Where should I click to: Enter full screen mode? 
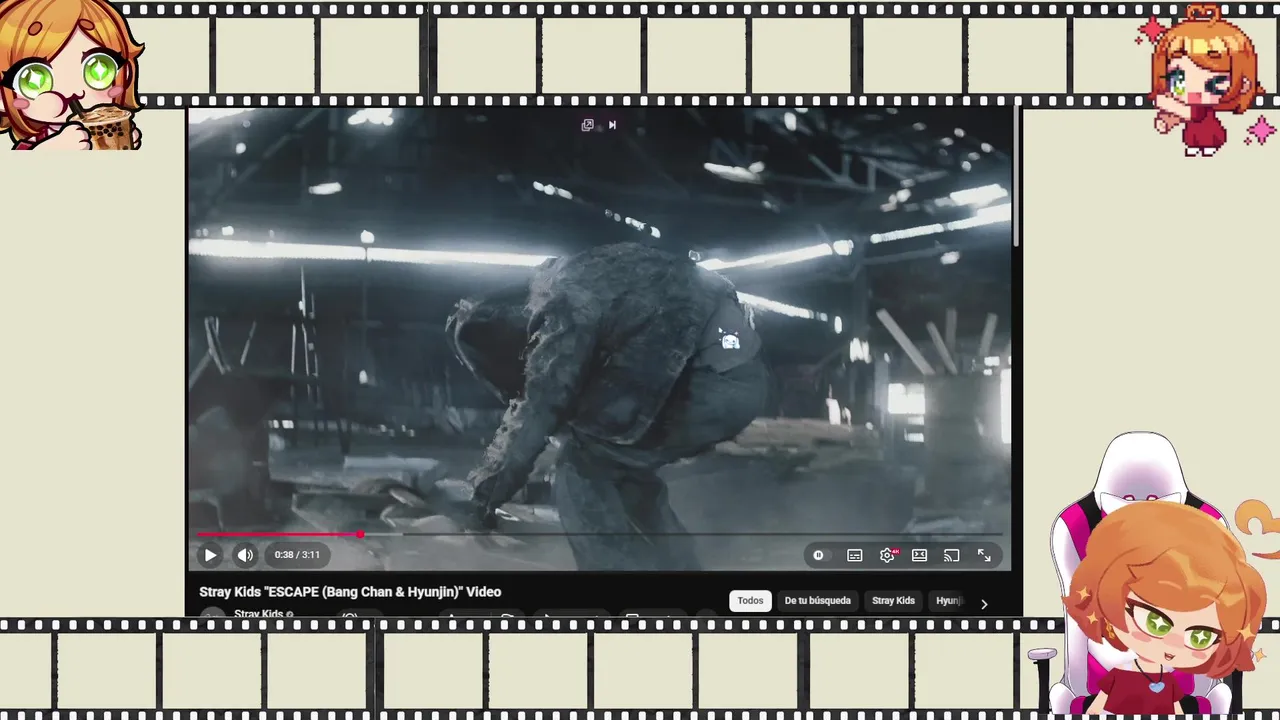(x=984, y=555)
